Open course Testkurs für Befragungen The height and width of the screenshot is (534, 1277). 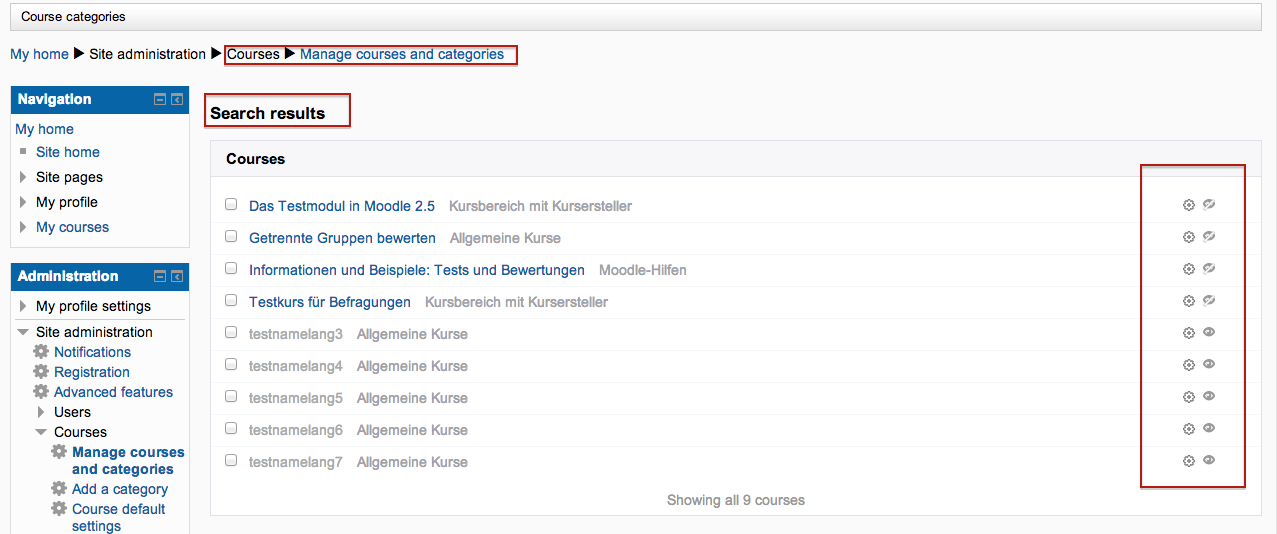click(x=330, y=302)
